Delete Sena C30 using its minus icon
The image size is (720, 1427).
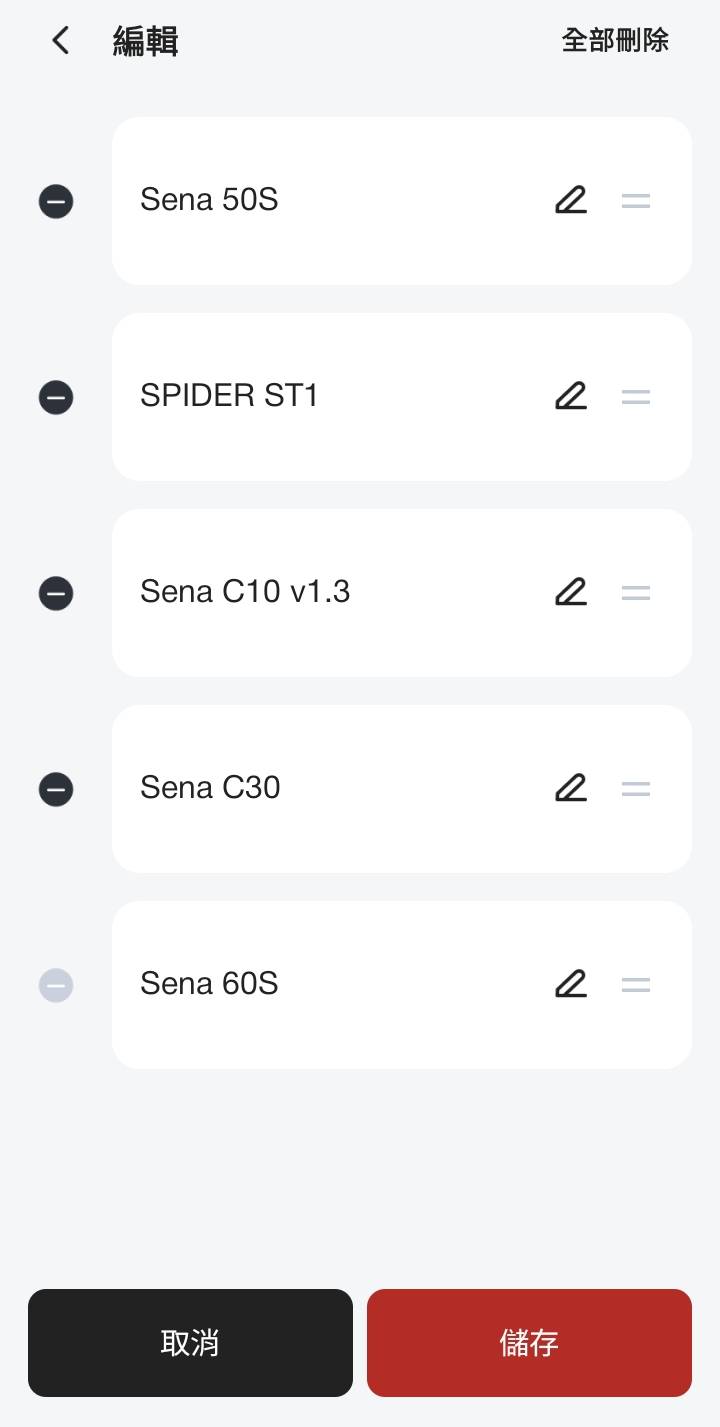pos(56,790)
